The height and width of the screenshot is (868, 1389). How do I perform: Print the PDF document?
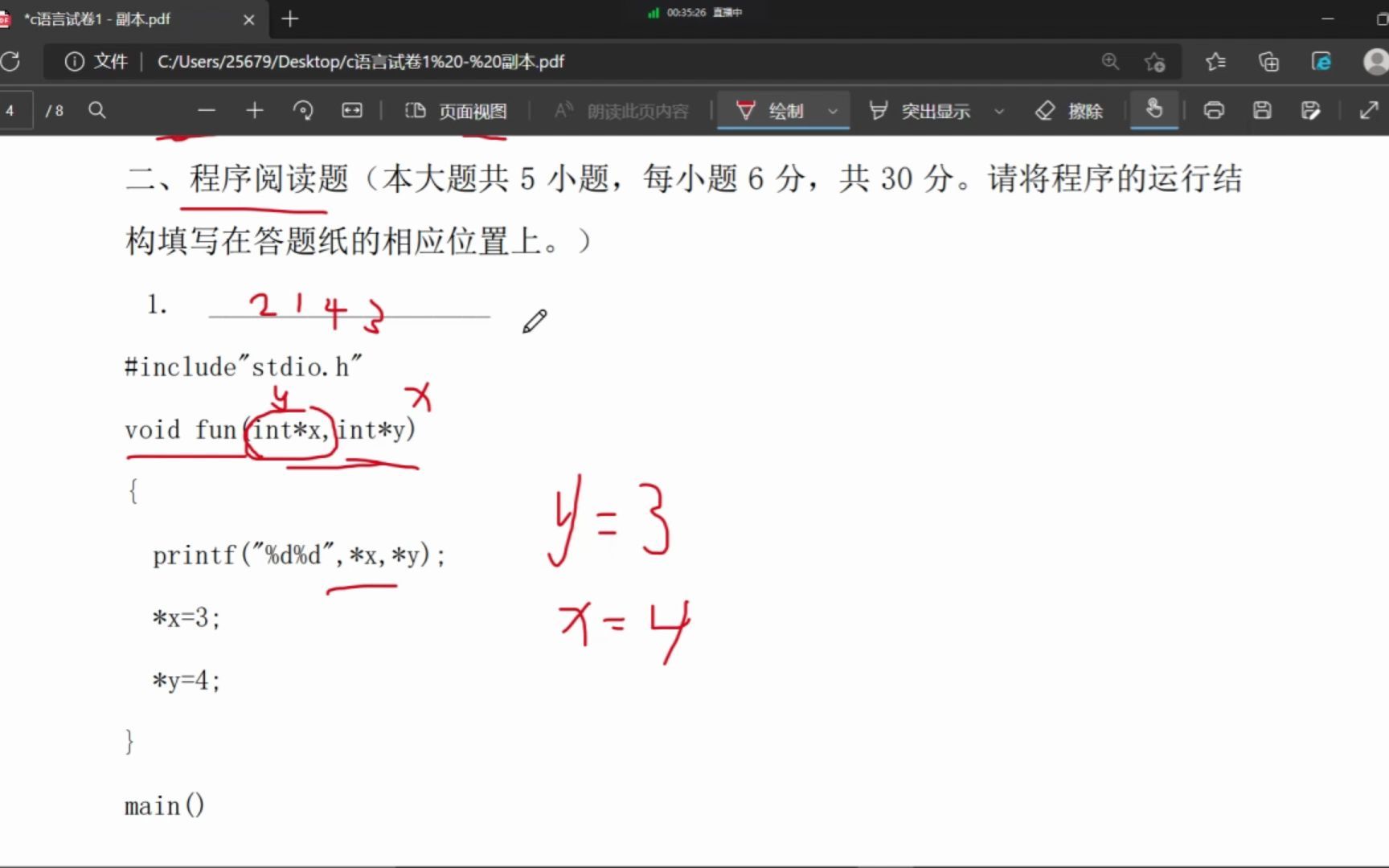click(x=1214, y=110)
